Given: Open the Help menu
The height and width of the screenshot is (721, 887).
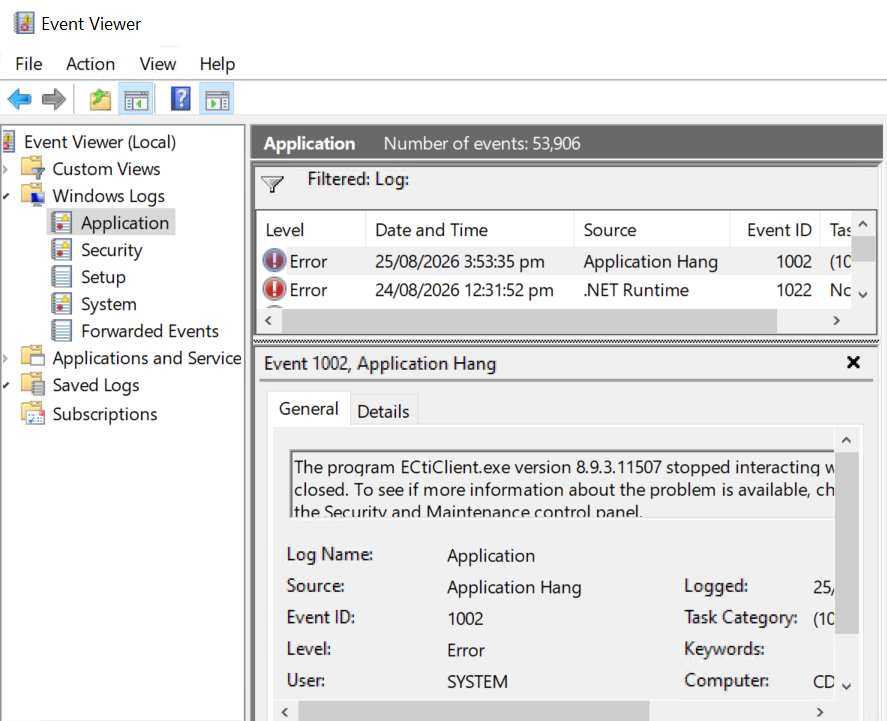Looking at the screenshot, I should (217, 64).
